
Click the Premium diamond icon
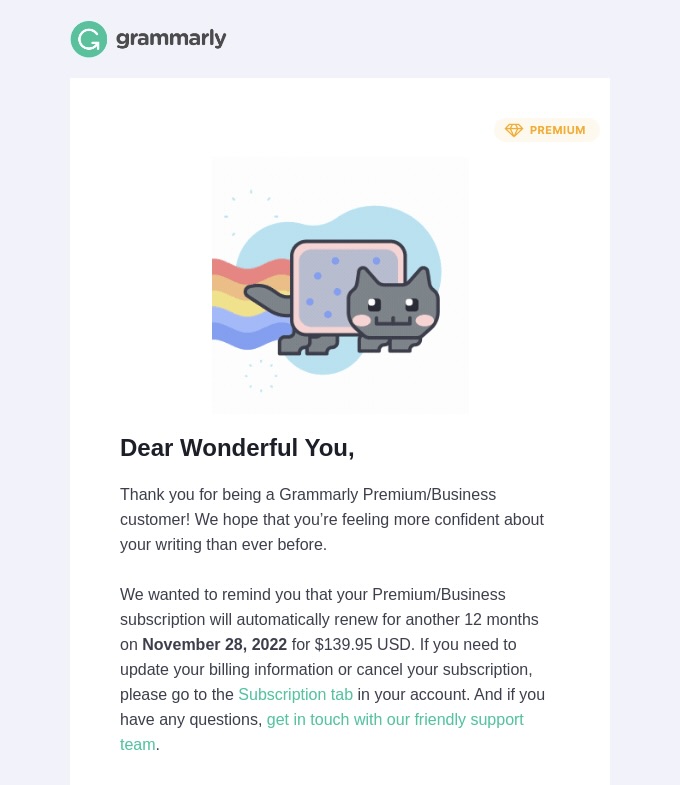(x=514, y=130)
